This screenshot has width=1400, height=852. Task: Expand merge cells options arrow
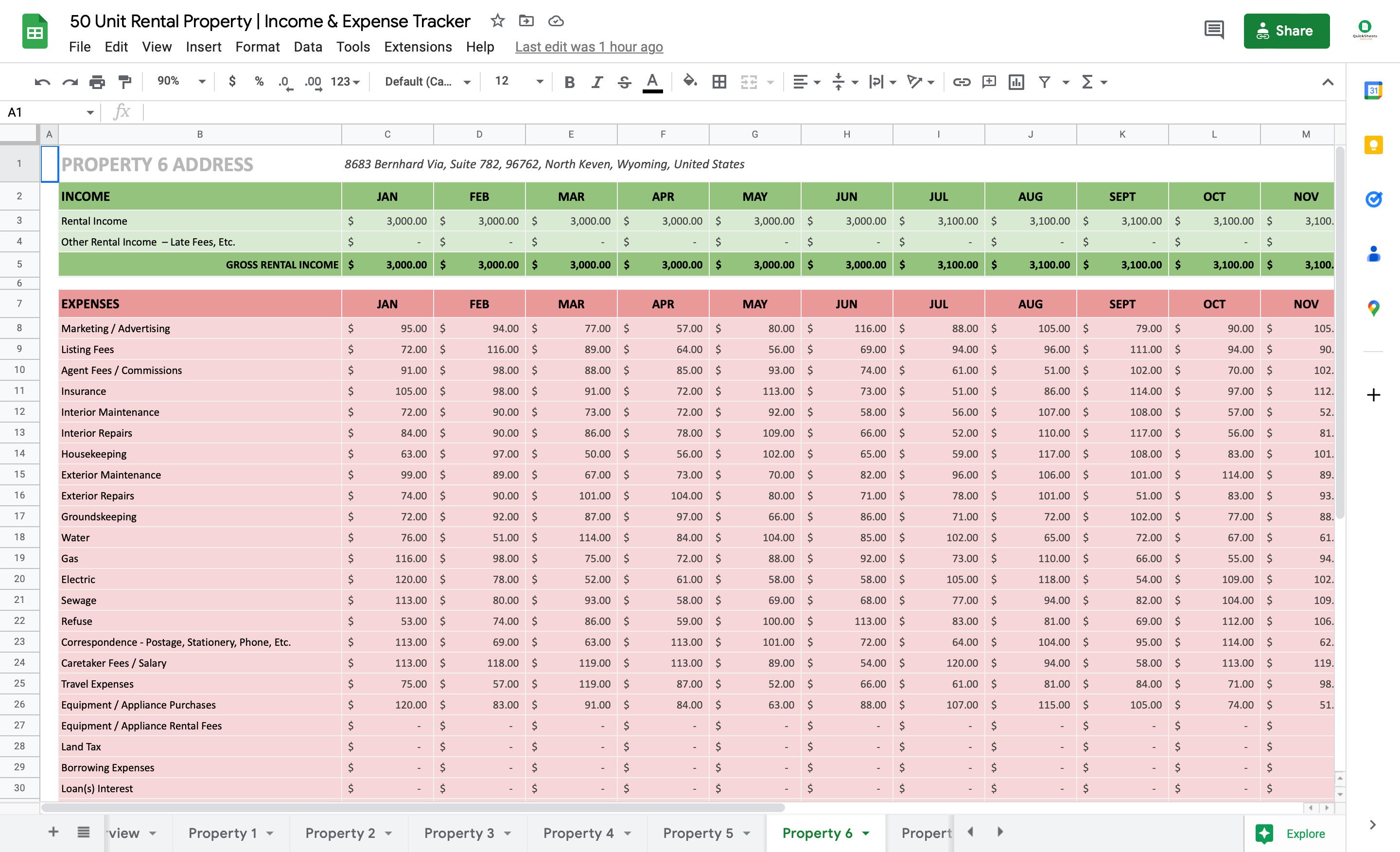770,83
